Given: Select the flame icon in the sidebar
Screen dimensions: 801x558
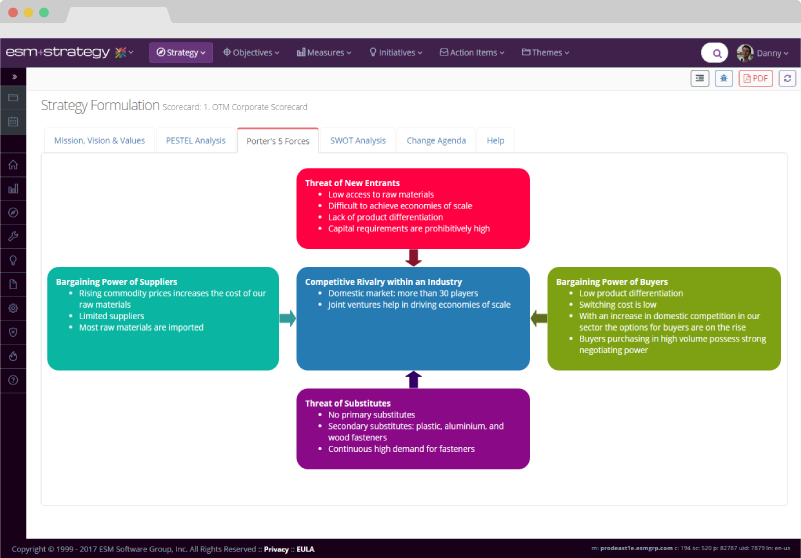Looking at the screenshot, I should coord(13,356).
